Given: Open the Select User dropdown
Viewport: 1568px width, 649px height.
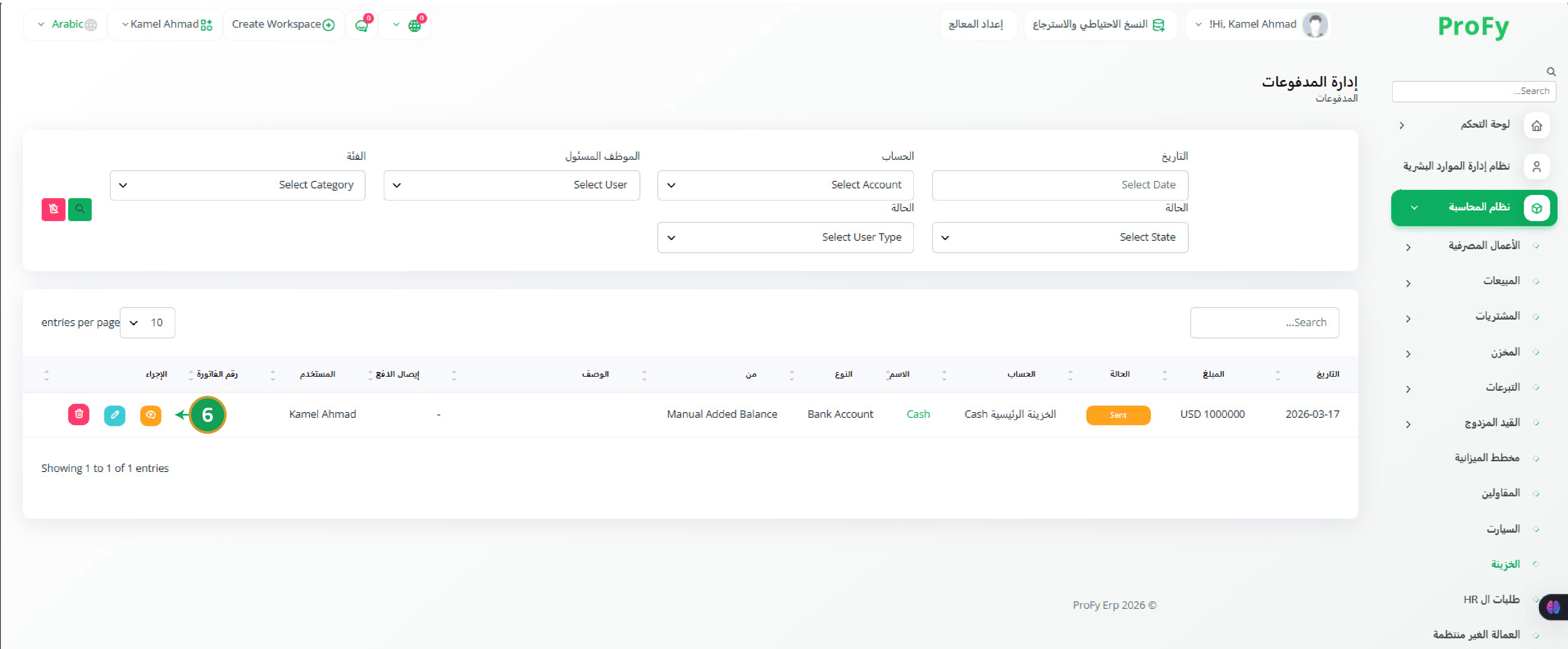Looking at the screenshot, I should point(511,185).
